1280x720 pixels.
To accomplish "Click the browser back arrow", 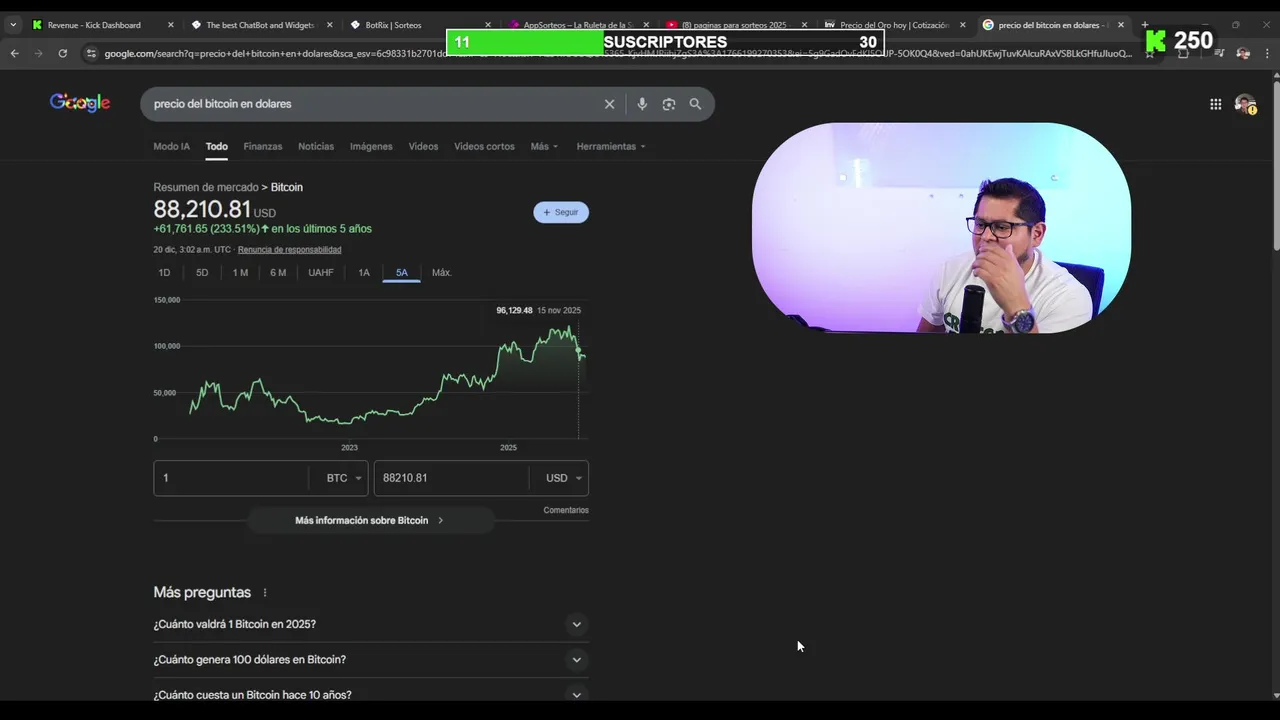I will tap(14, 53).
